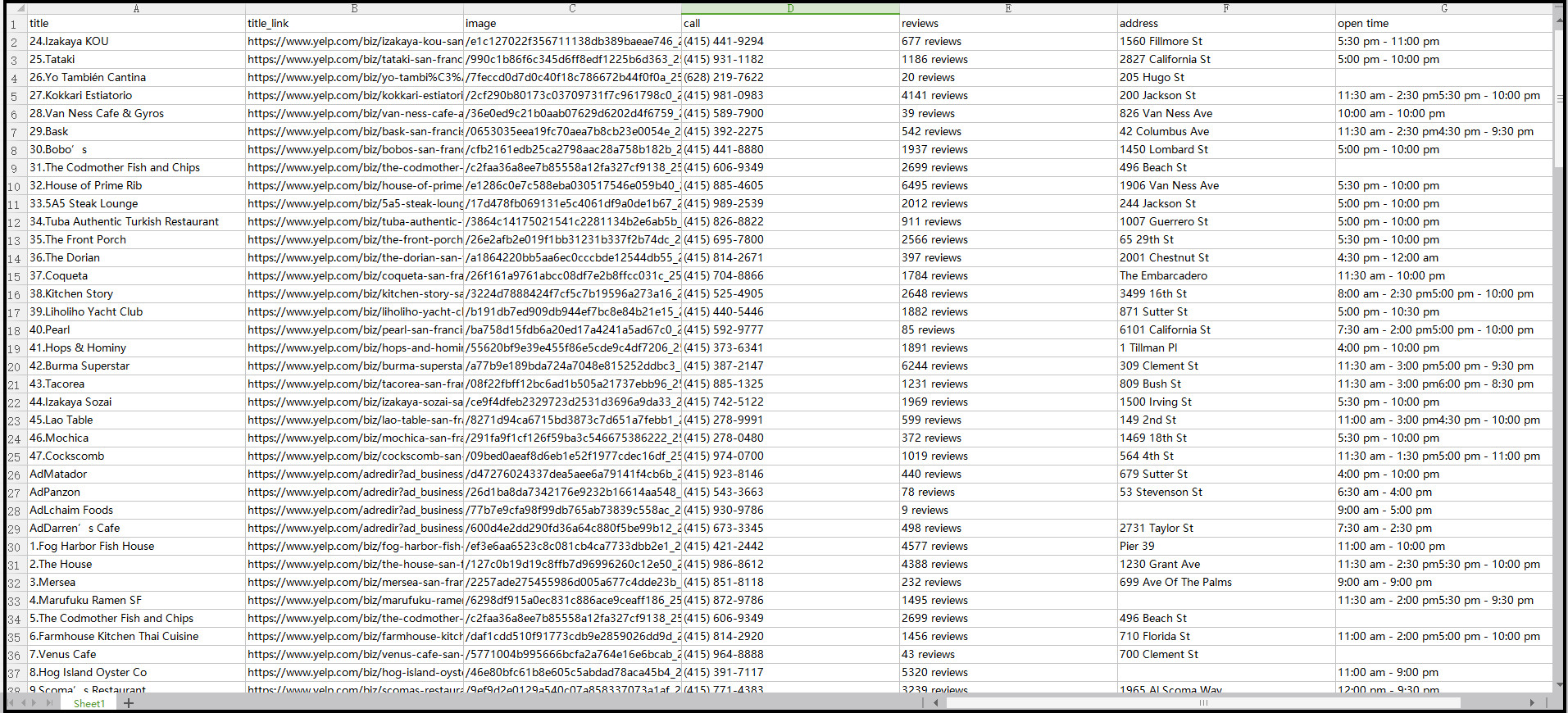The height and width of the screenshot is (713, 1568).
Task: Select '31.The Codmother Fish and Chips' cell
Action: [x=136, y=168]
